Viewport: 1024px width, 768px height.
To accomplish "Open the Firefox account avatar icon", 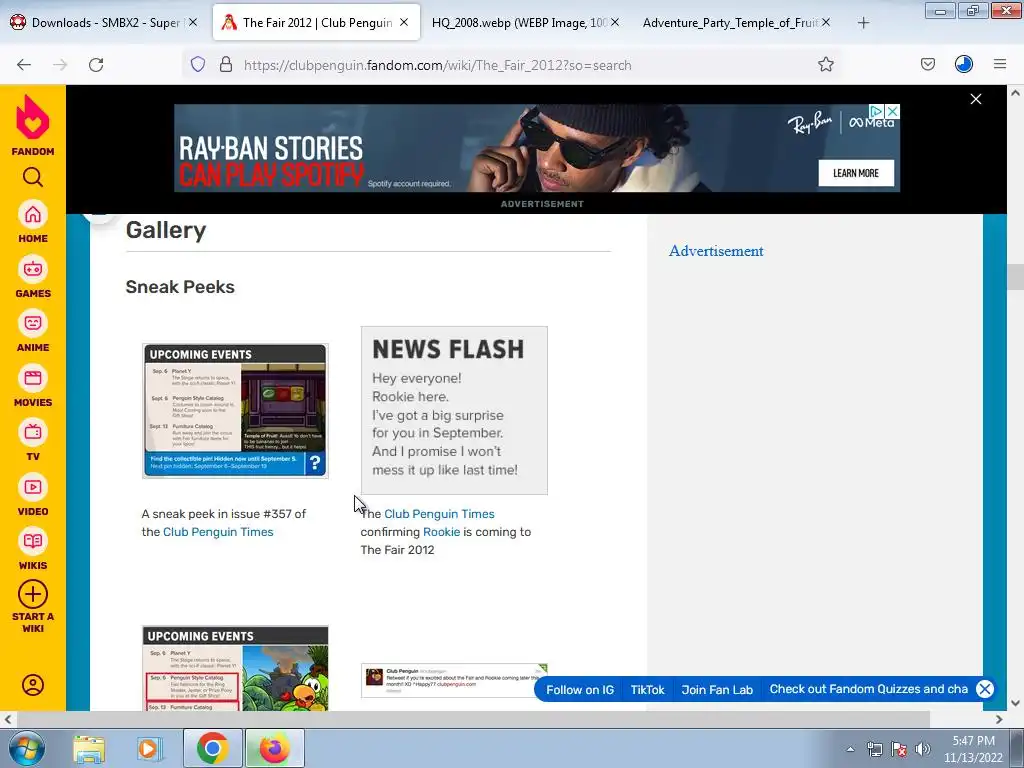I will 964,64.
